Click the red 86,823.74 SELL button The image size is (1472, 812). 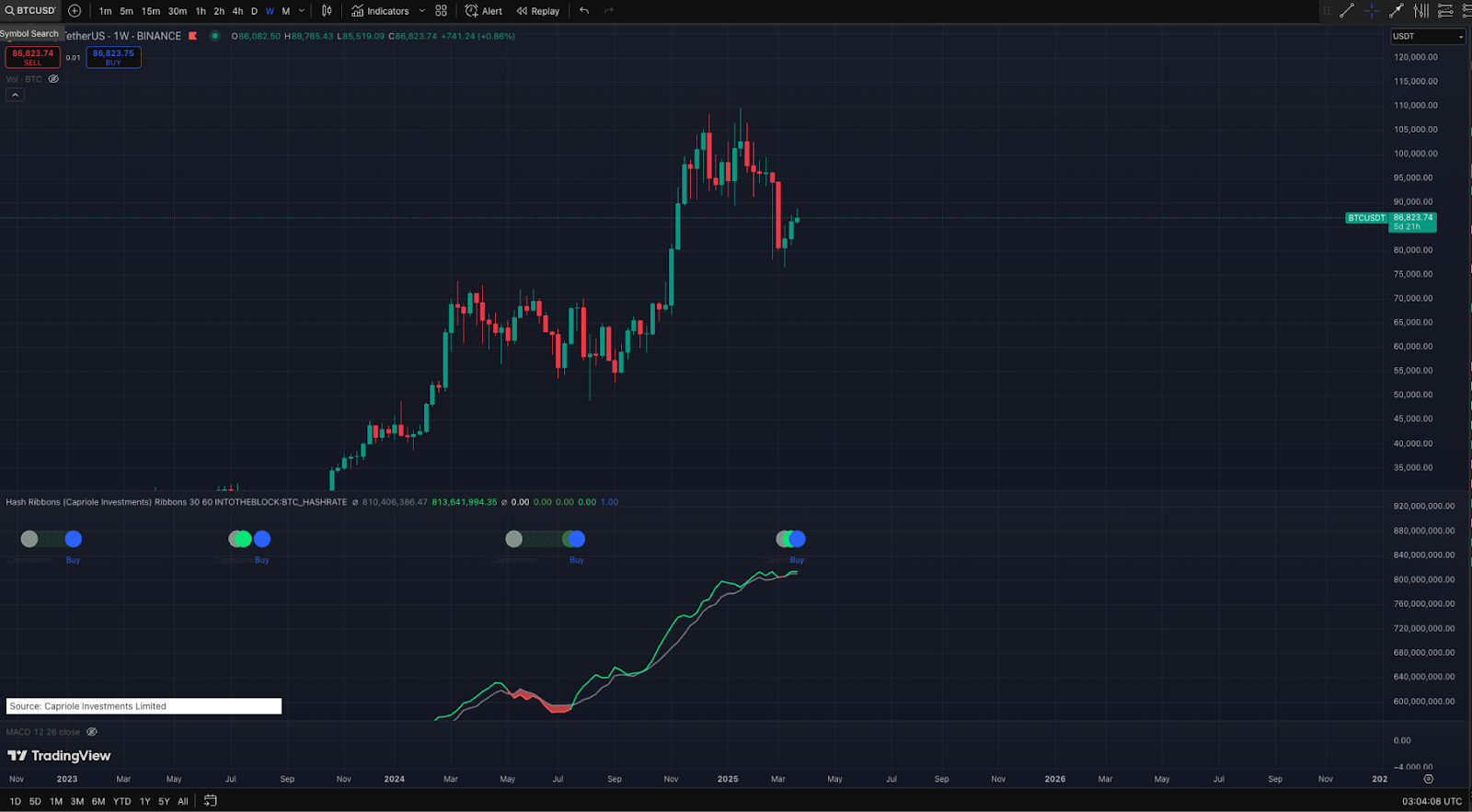click(33, 57)
